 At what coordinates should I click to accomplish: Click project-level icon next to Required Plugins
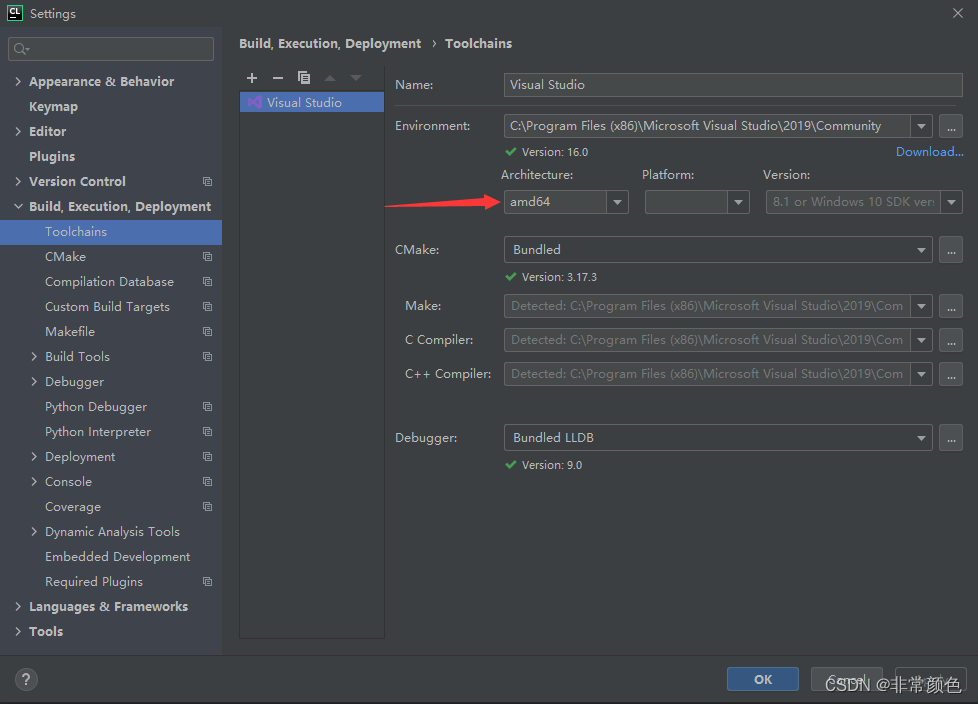tap(208, 581)
